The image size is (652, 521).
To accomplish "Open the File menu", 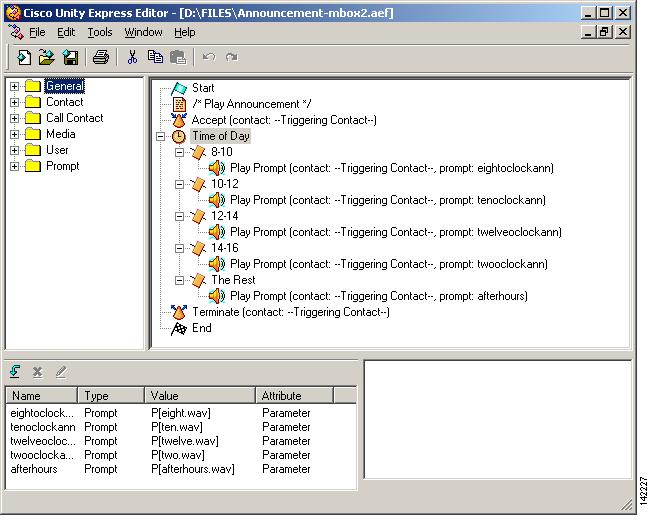I will pos(37,32).
